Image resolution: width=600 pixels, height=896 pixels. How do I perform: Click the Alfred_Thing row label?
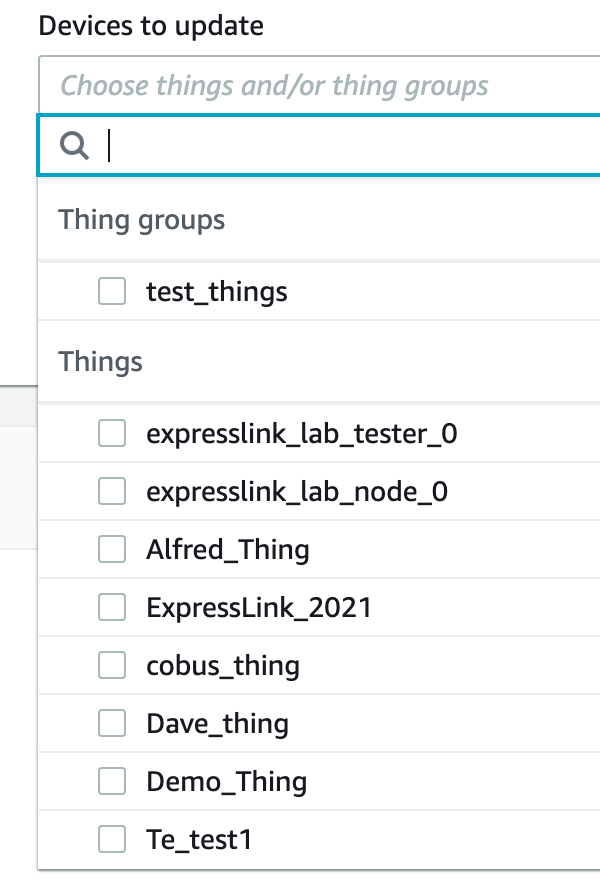click(x=228, y=549)
